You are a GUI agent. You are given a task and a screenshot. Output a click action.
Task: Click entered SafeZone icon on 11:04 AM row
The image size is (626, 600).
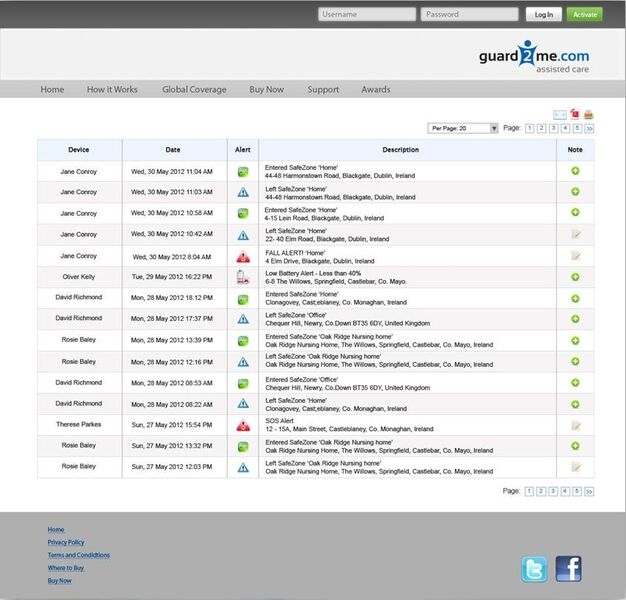pyautogui.click(x=243, y=172)
